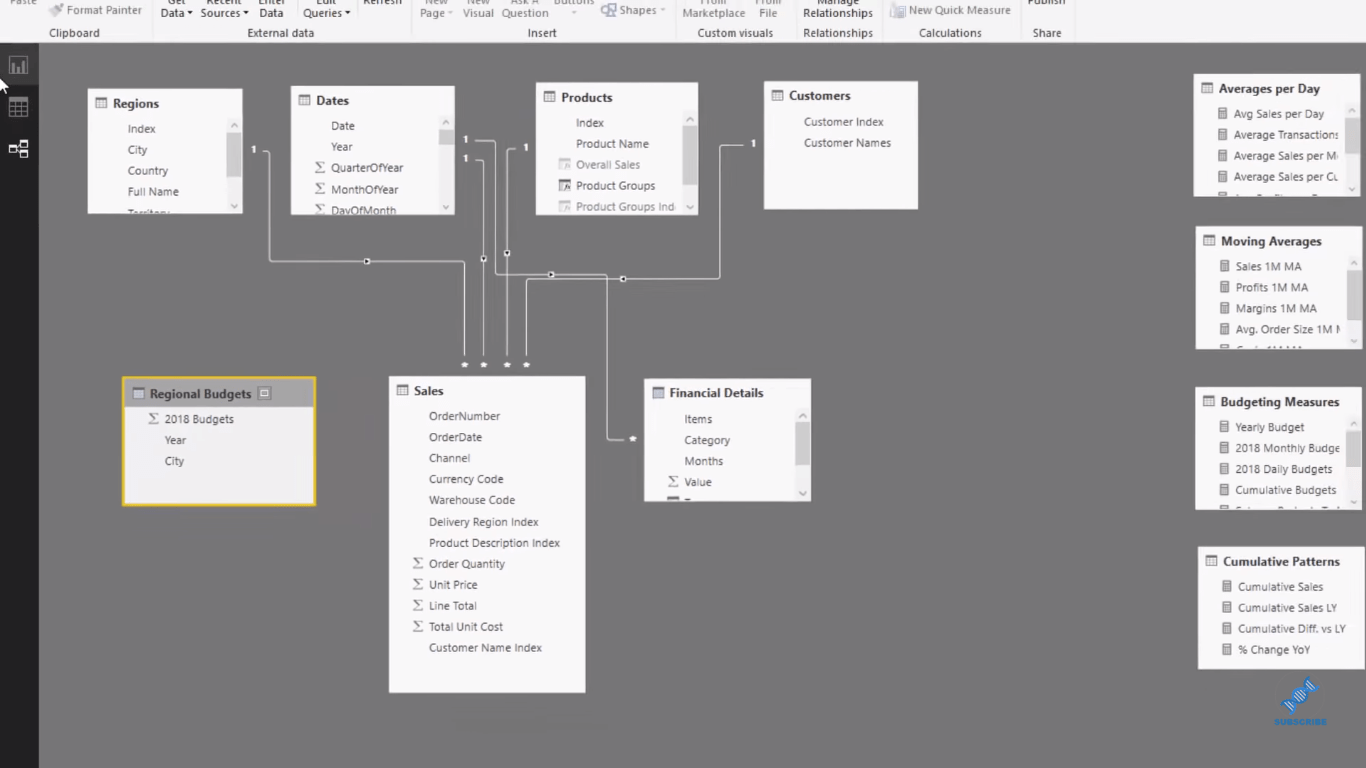Screen dimensions: 1366x768
Task: Maximize the Regional Budgets table card
Action: point(264,394)
